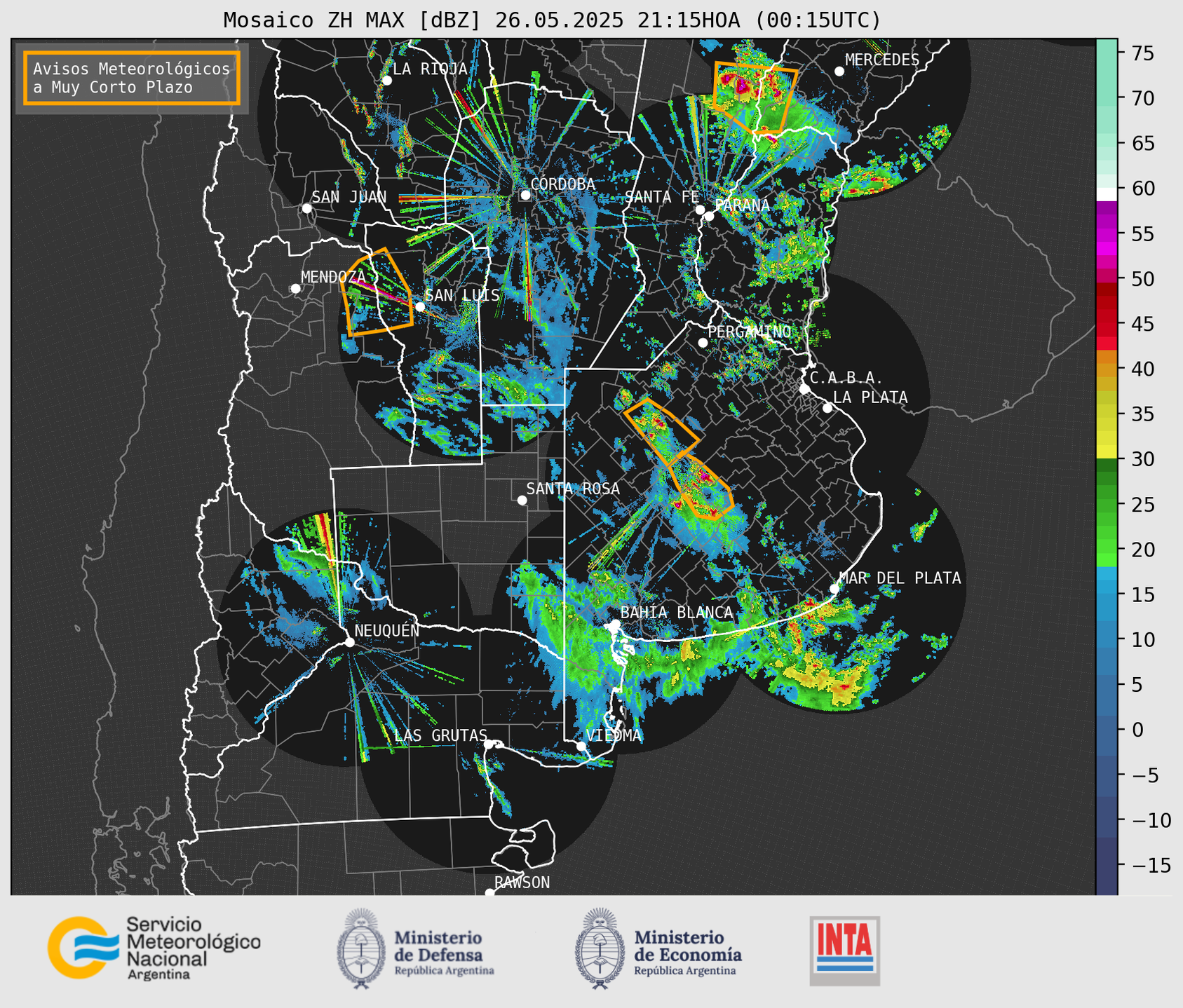Viewport: 1183px width, 1008px height.
Task: Click the Rawson city marker dot
Action: coord(489,893)
